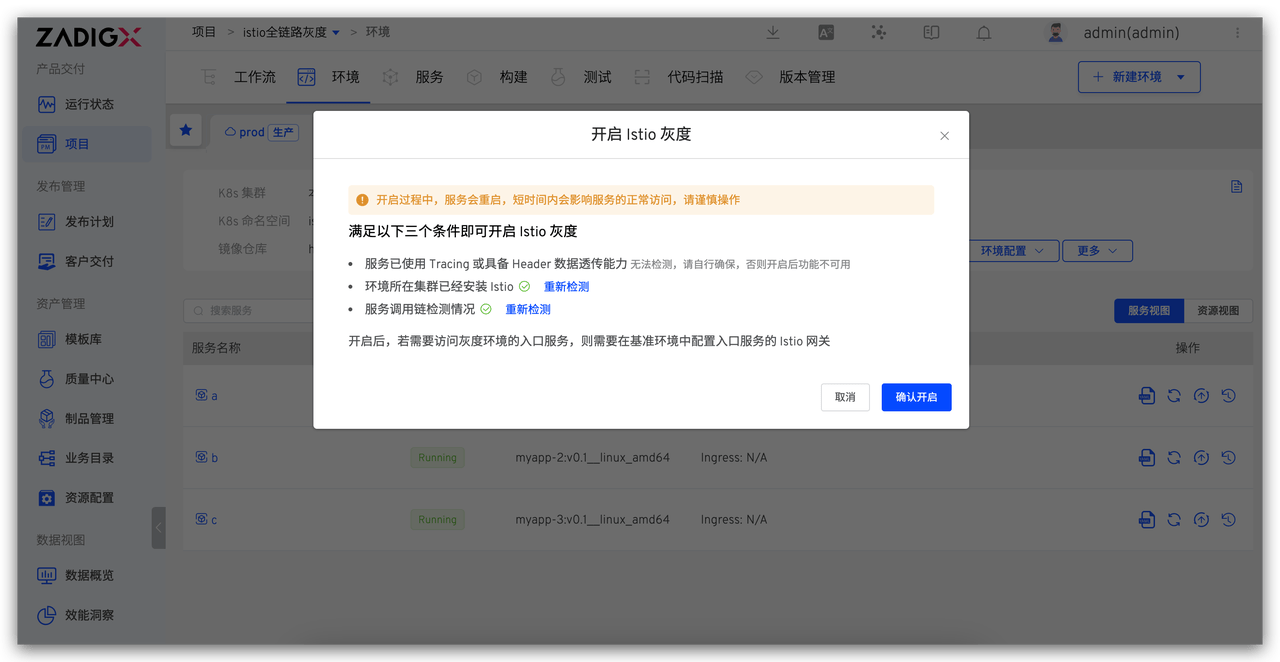
Task: View YAML for service b using its file icon
Action: (x=1146, y=457)
